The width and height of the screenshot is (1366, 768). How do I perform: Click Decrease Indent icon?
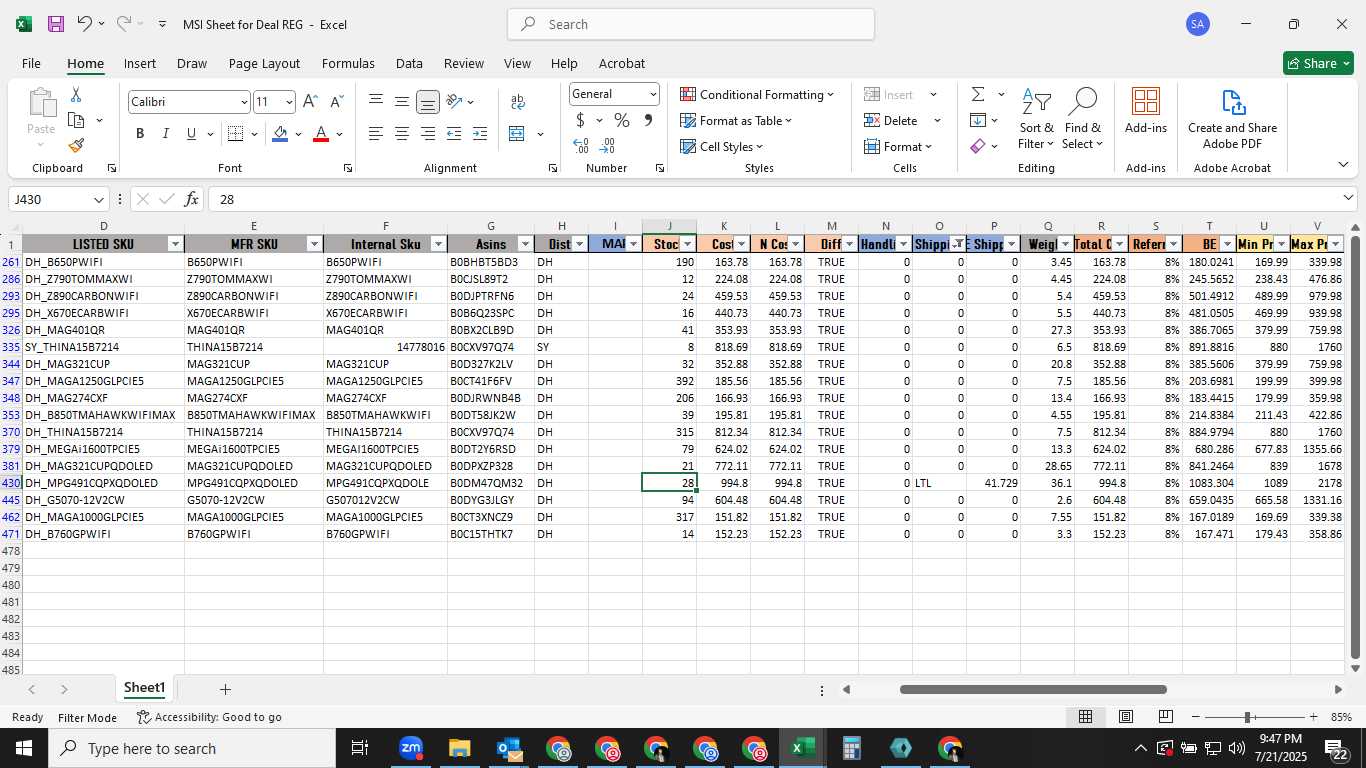(454, 134)
